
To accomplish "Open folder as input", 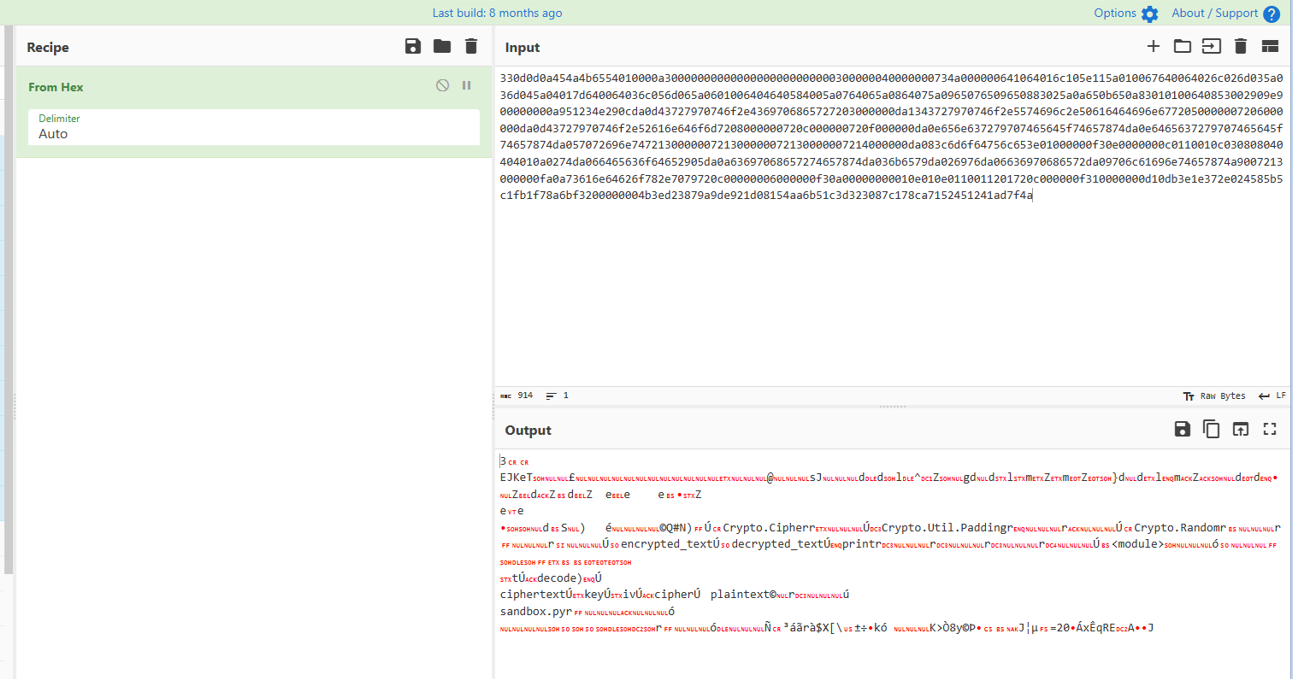I will pyautogui.click(x=1182, y=46).
